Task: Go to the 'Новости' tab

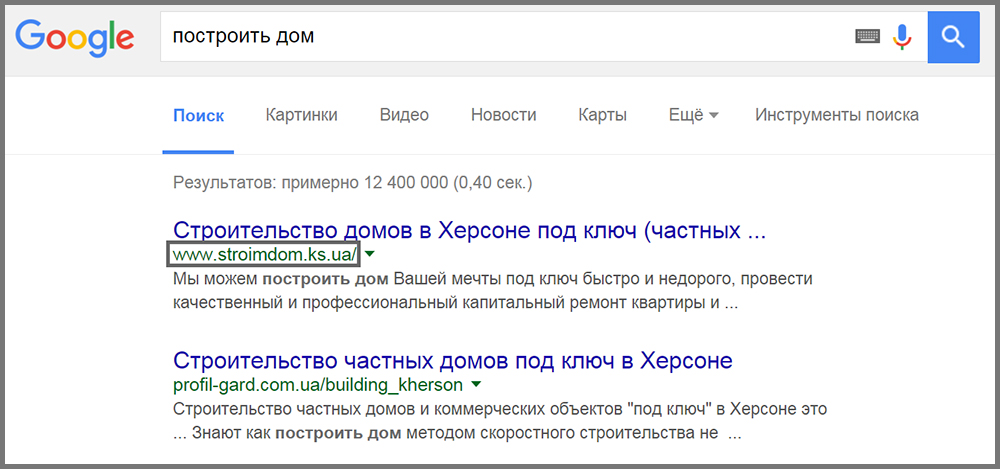Action: [x=503, y=115]
